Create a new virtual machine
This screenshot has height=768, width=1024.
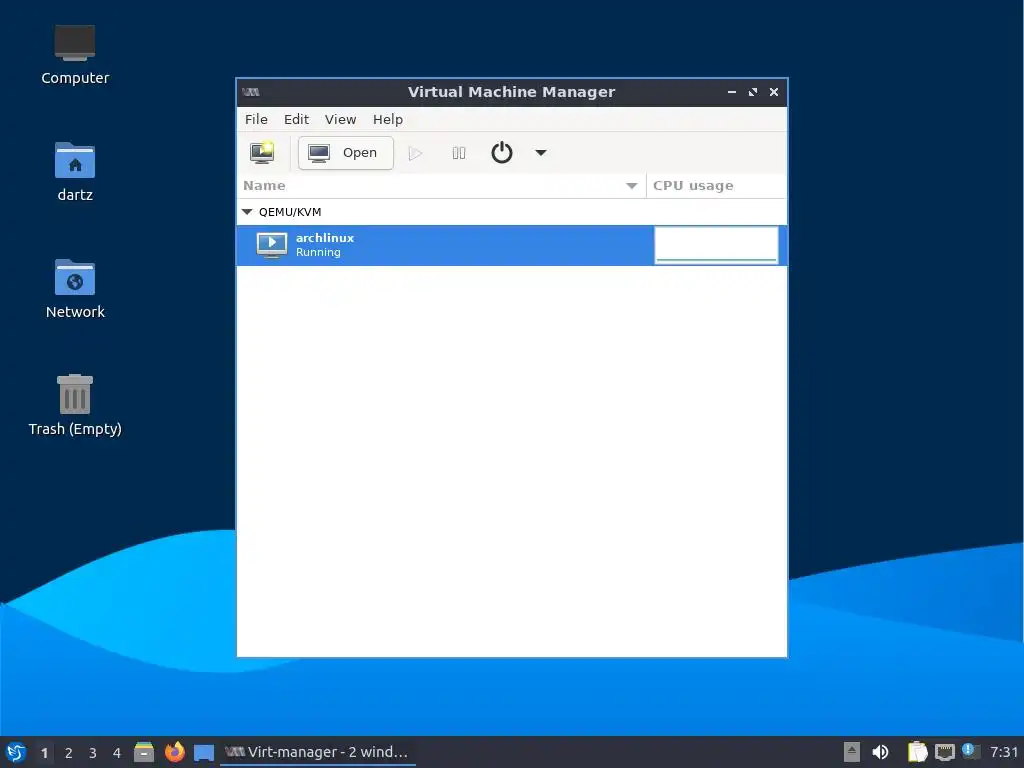262,153
